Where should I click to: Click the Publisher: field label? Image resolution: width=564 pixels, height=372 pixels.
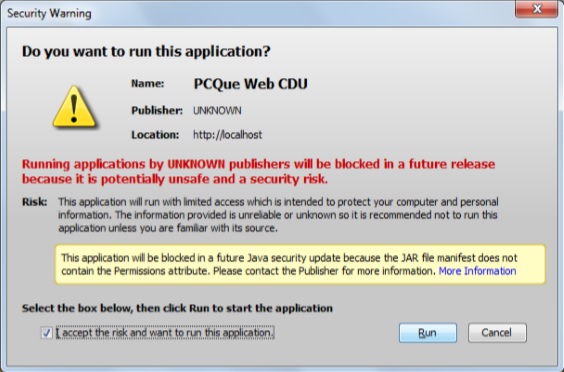tap(157, 110)
